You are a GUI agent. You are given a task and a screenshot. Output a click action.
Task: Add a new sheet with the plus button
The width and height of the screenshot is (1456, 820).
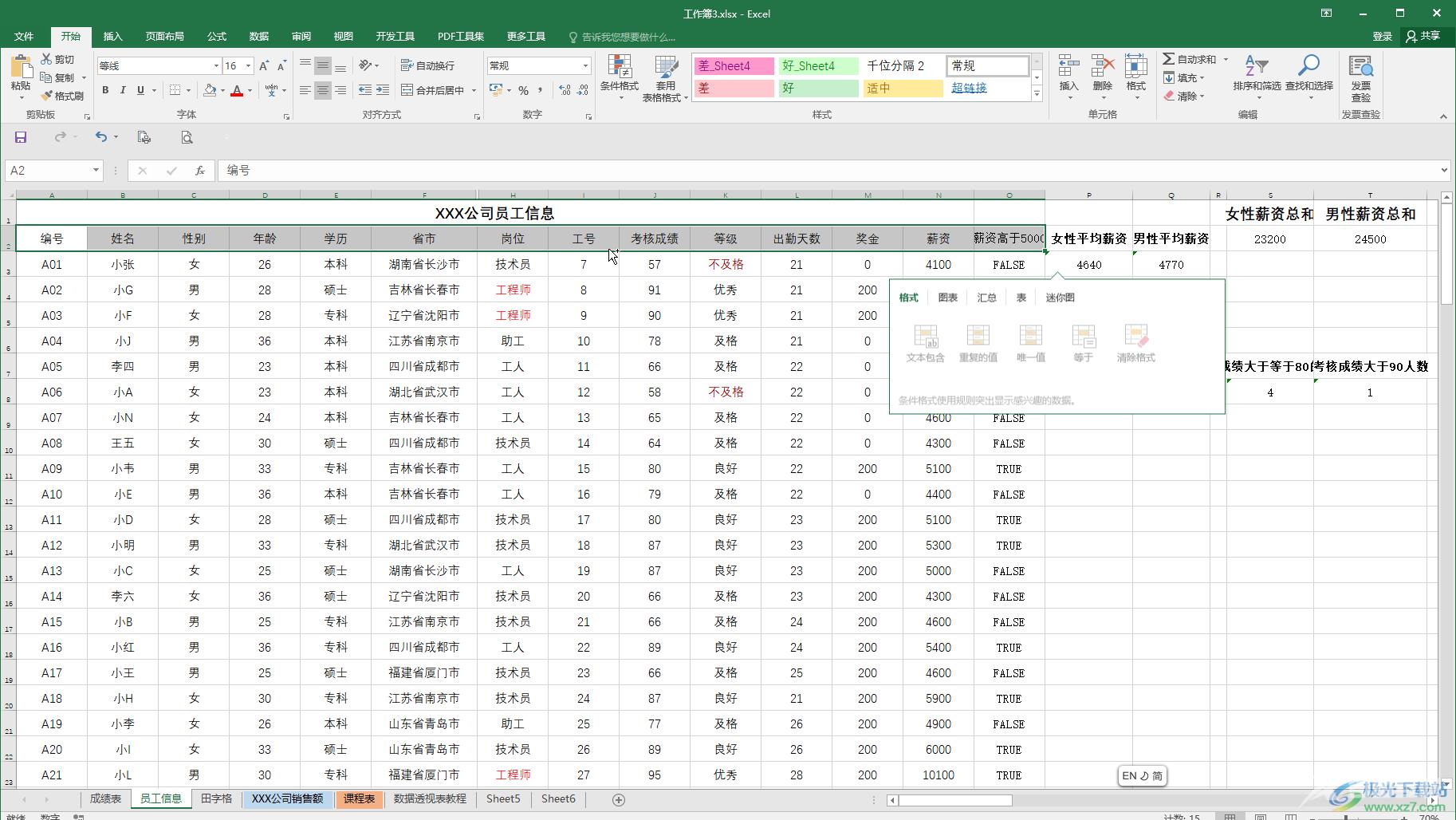pyautogui.click(x=618, y=799)
